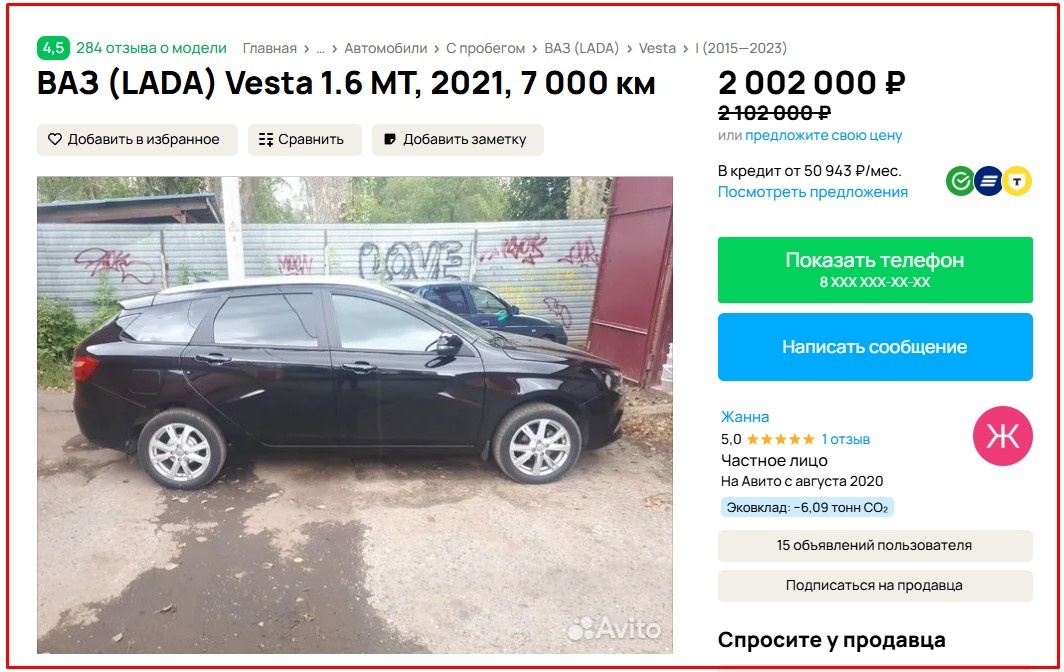Open the ВАЗ (LADA) breadcrumb link

coord(582,48)
